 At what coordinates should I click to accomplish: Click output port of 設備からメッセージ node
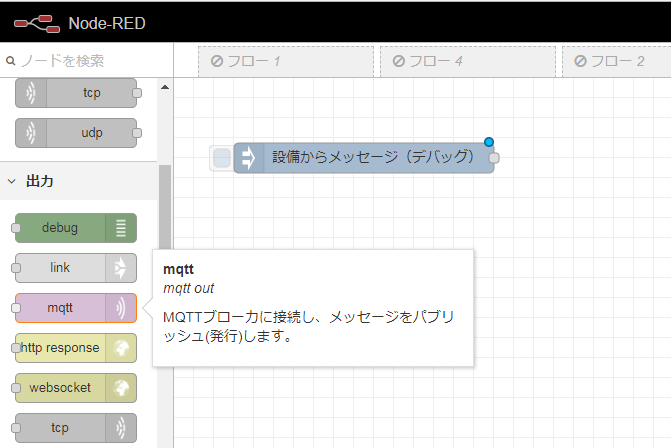(x=494, y=158)
